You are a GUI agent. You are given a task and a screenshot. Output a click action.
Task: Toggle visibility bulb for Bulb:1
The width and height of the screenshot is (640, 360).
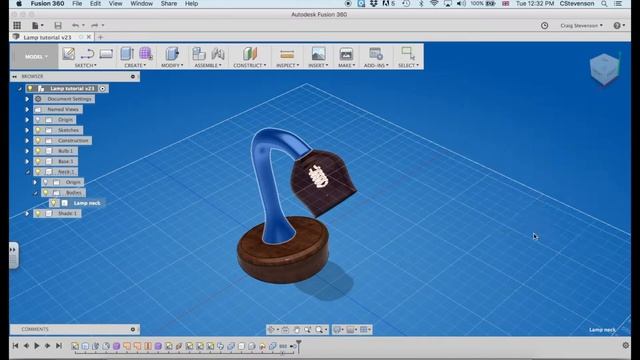[x=38, y=151]
